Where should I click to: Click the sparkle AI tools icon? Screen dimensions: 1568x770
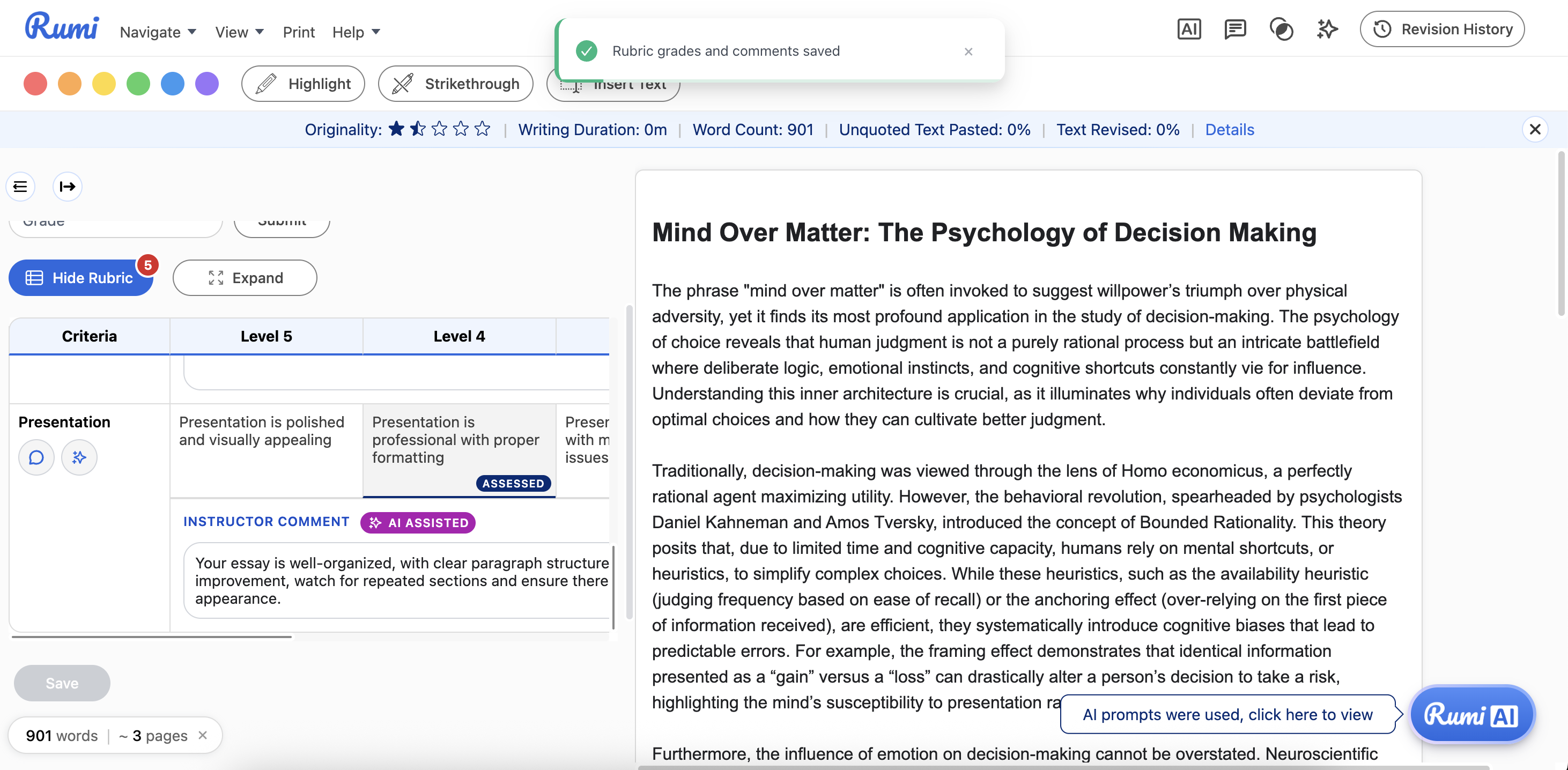[1327, 29]
